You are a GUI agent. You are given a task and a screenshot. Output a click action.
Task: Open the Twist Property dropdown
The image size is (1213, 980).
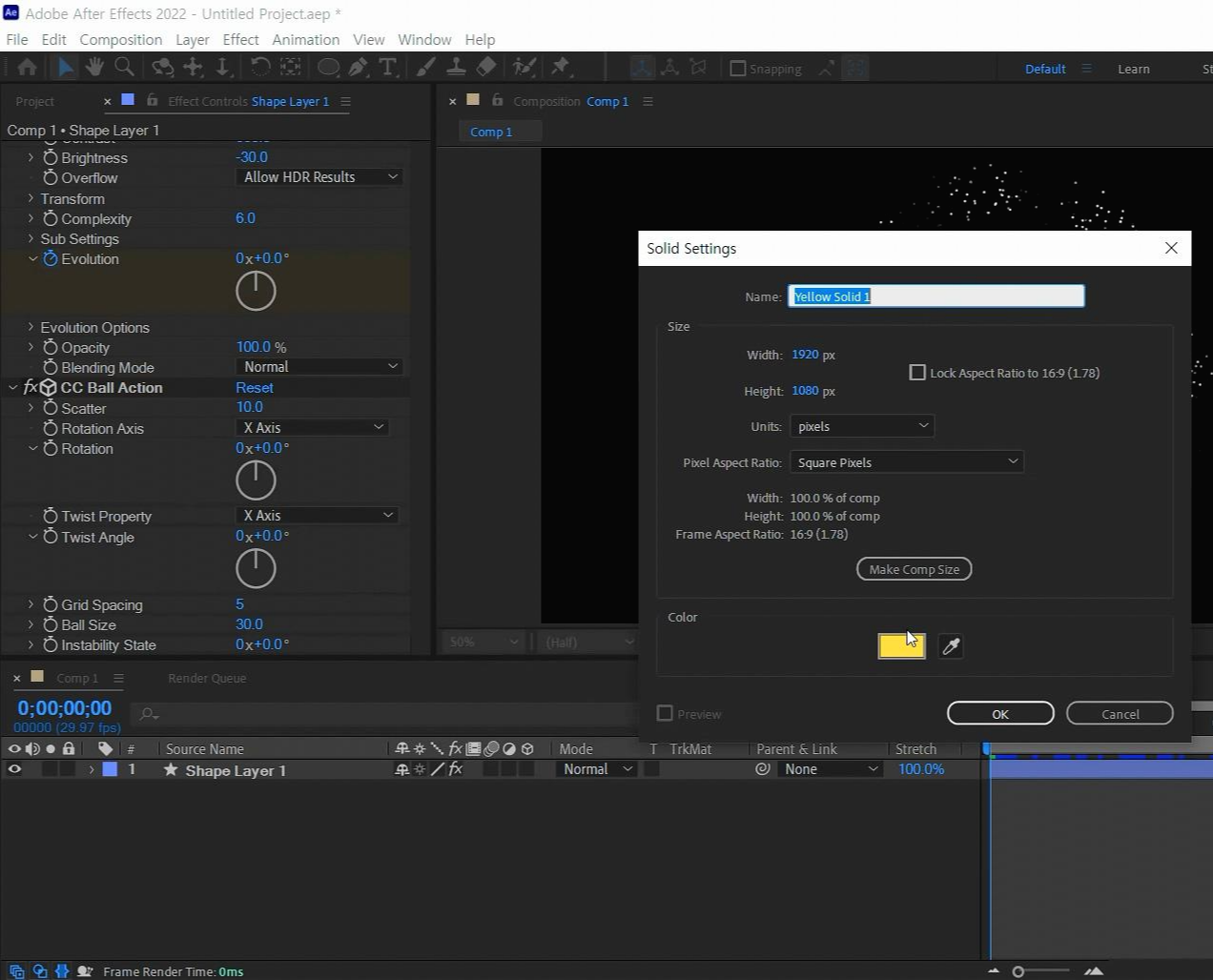coord(317,515)
